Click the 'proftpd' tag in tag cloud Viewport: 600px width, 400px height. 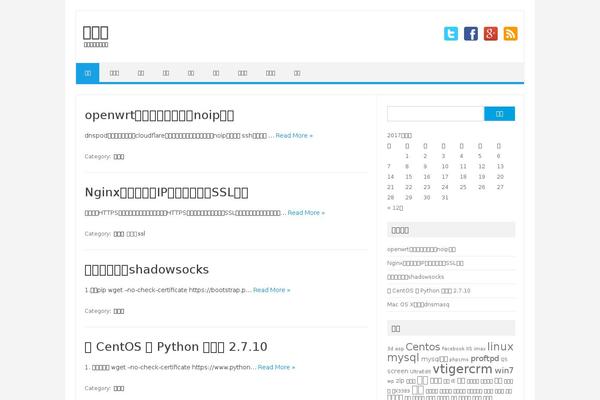(485, 359)
